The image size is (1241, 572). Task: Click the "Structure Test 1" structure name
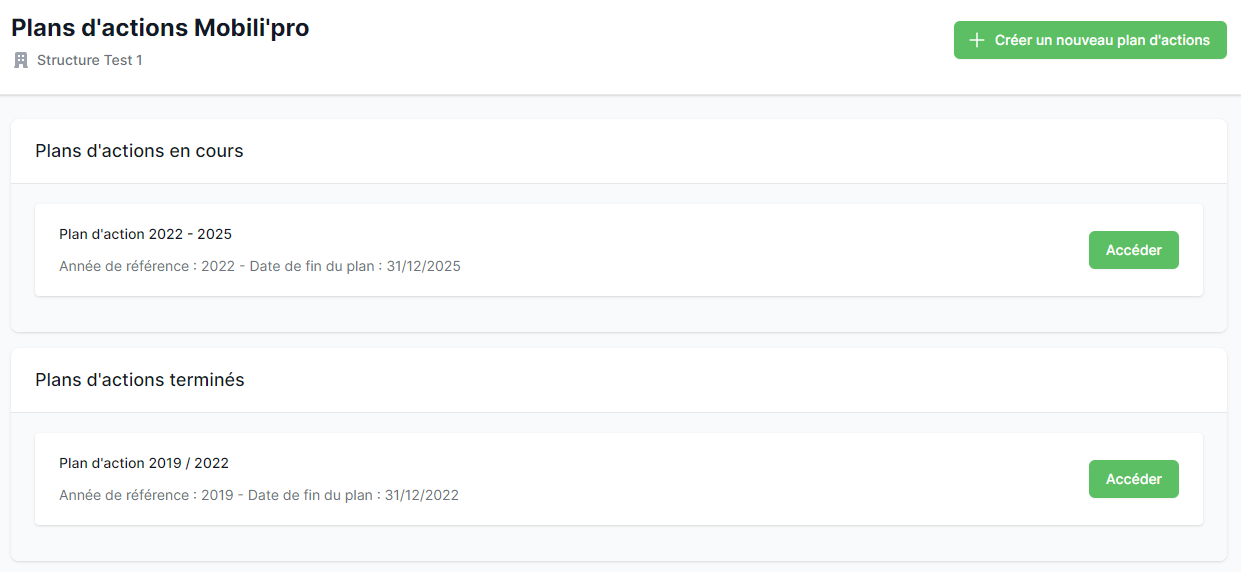pyautogui.click(x=90, y=60)
